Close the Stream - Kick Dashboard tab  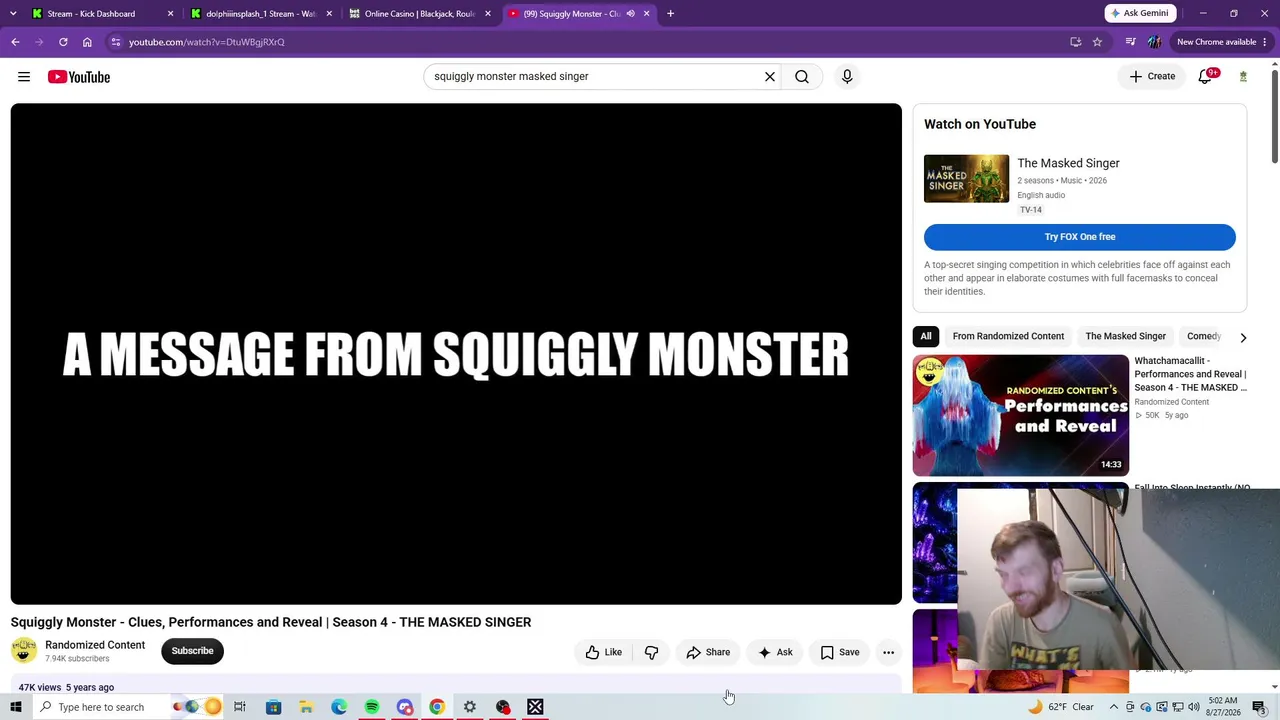point(170,14)
